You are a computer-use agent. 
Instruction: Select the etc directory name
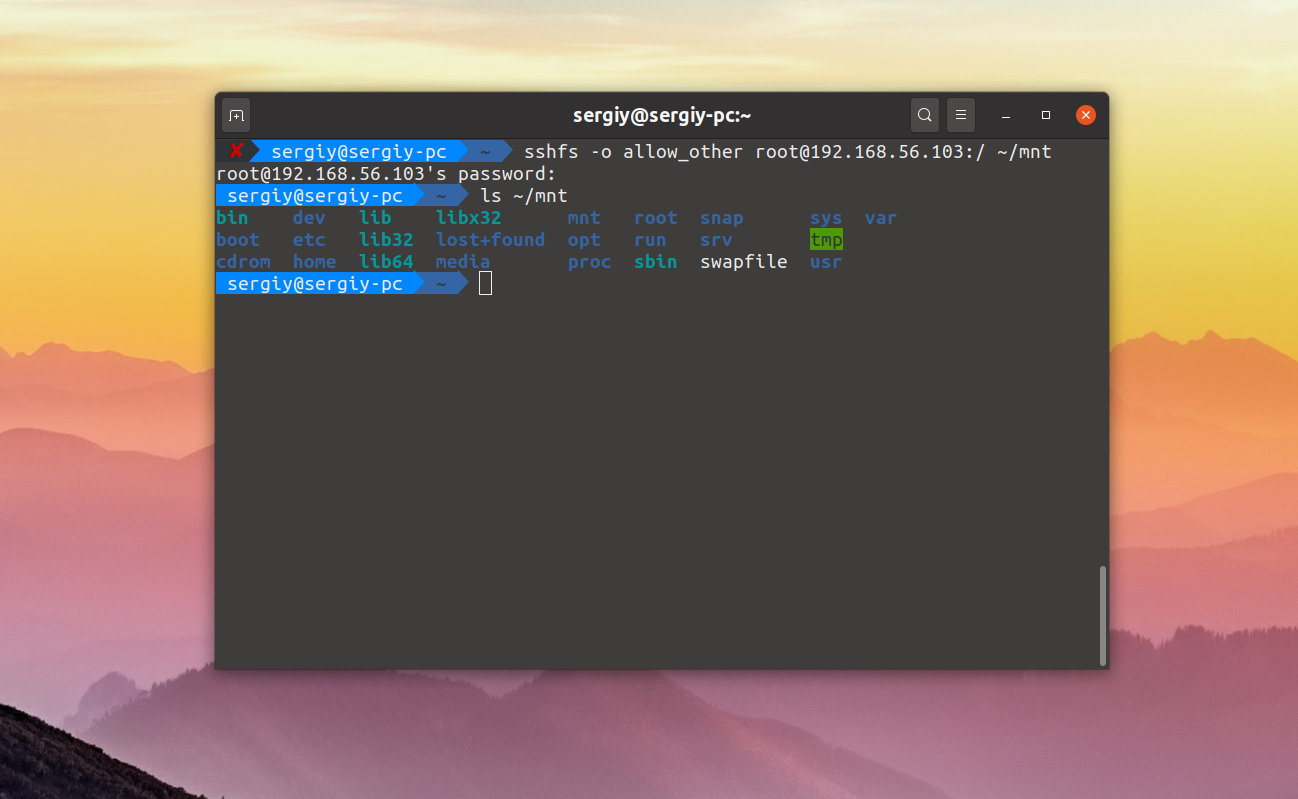[x=309, y=240]
